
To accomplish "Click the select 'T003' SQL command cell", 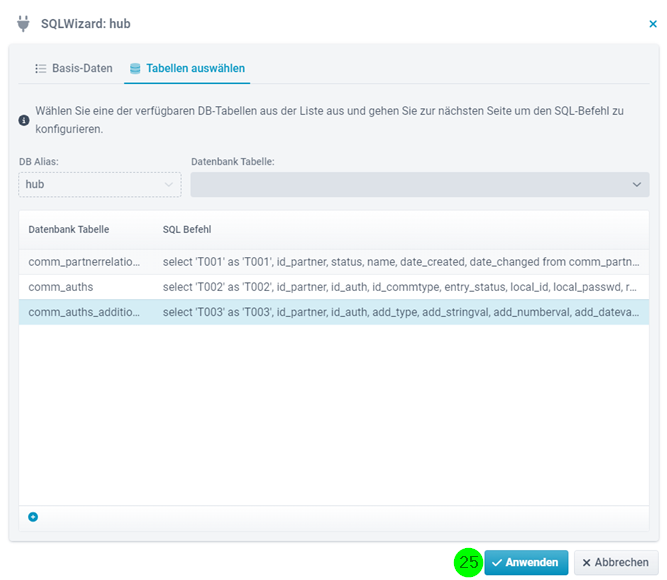I will tap(401, 312).
